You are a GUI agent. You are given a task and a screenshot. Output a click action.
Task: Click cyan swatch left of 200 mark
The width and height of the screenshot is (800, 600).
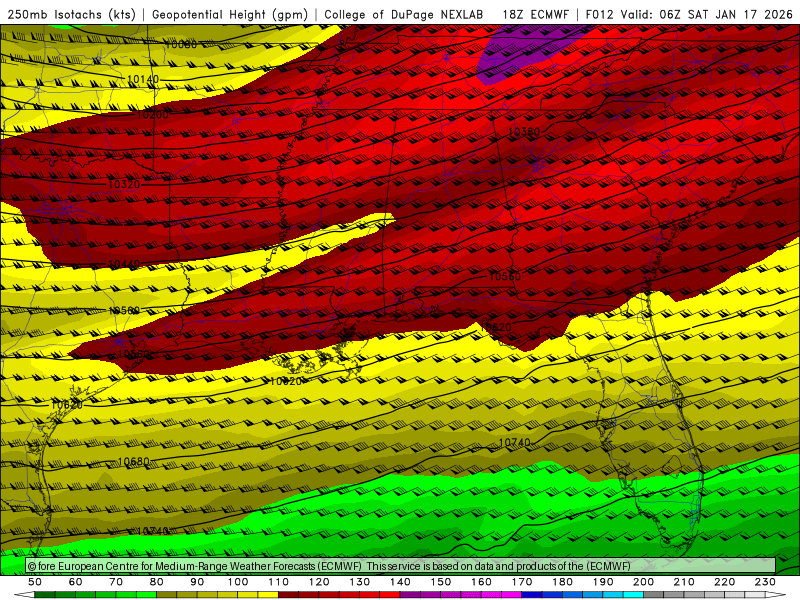point(633,595)
